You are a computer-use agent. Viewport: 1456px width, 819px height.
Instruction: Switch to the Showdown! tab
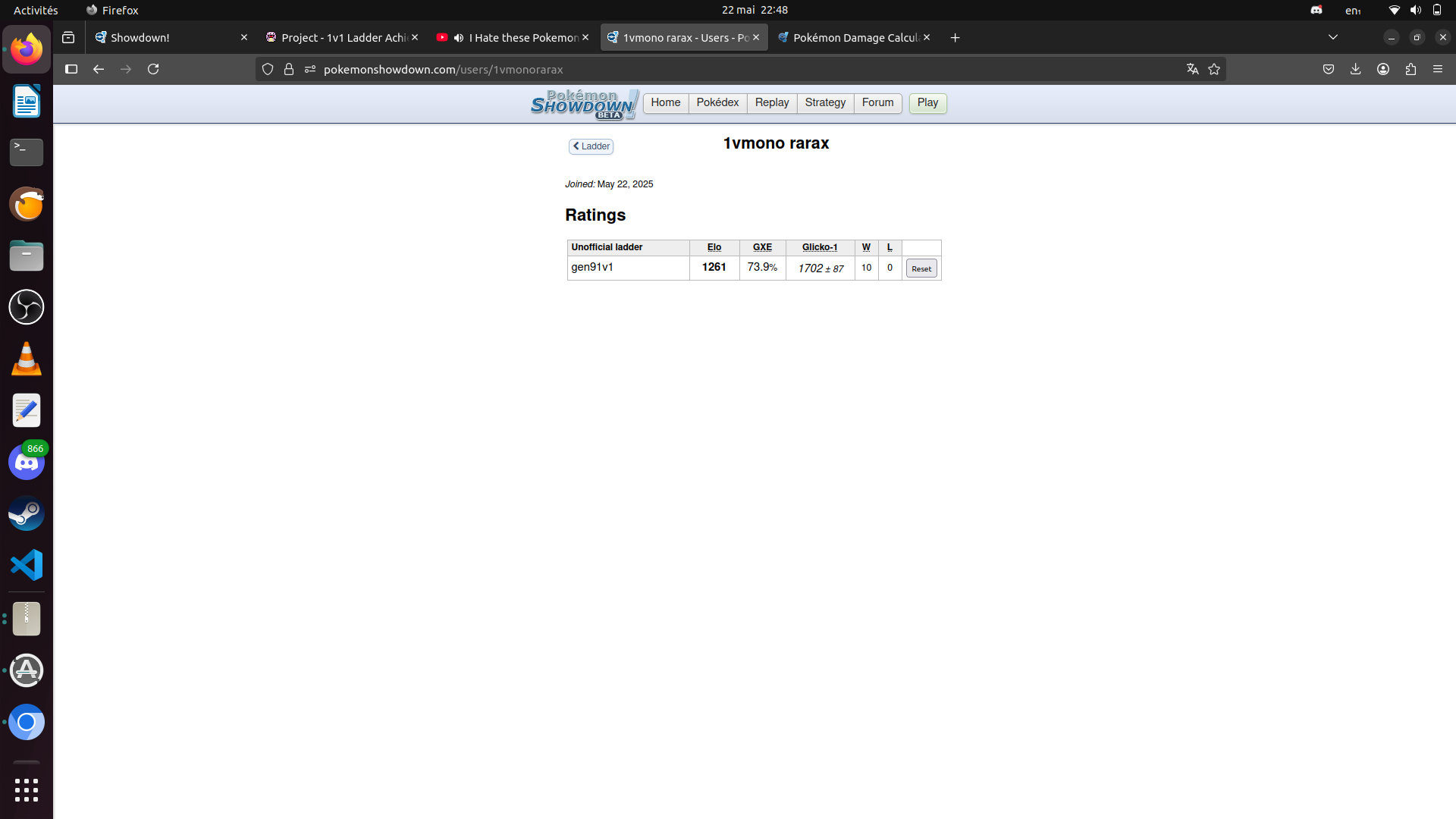pyautogui.click(x=171, y=37)
